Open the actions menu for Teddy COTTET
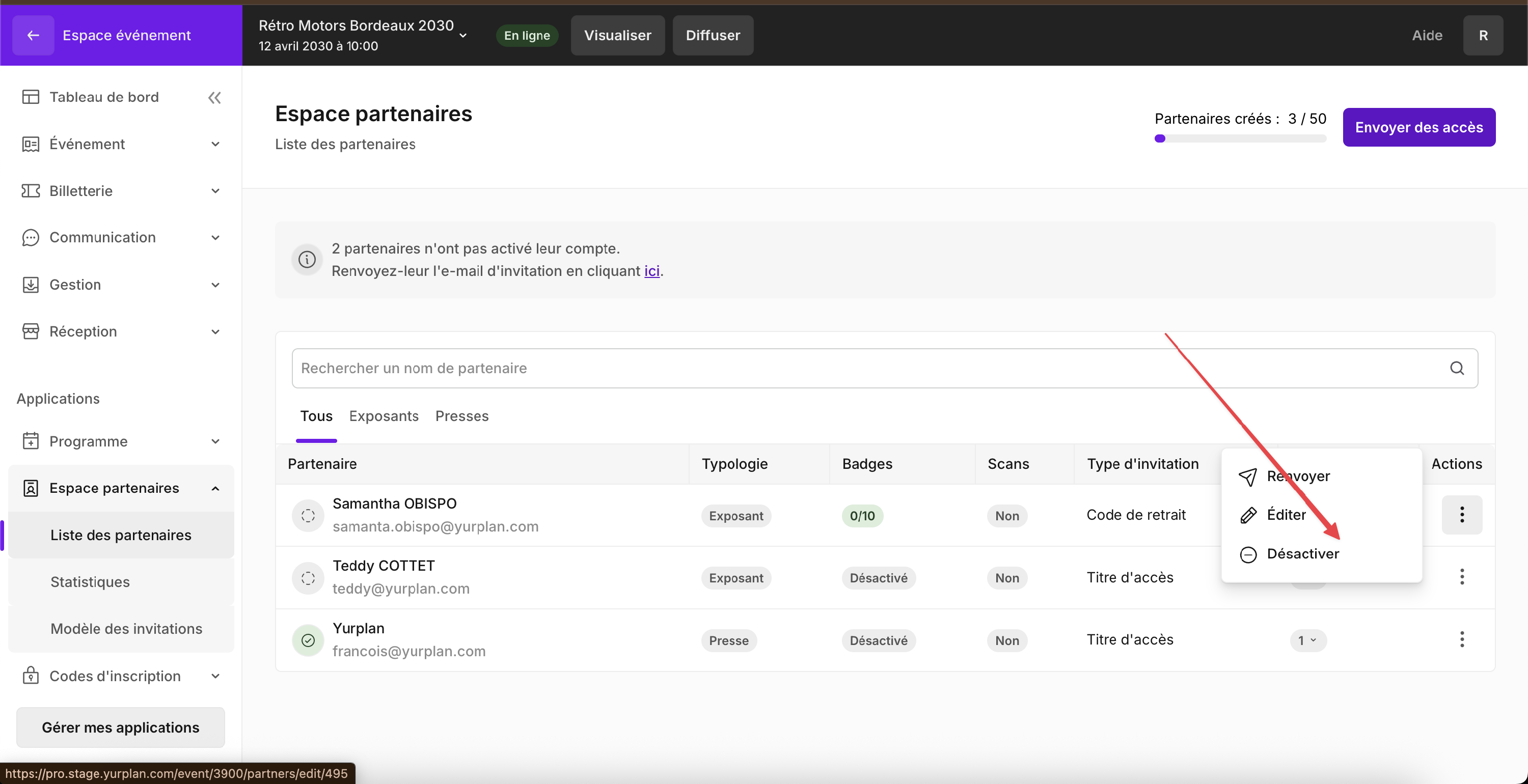 click(x=1462, y=577)
